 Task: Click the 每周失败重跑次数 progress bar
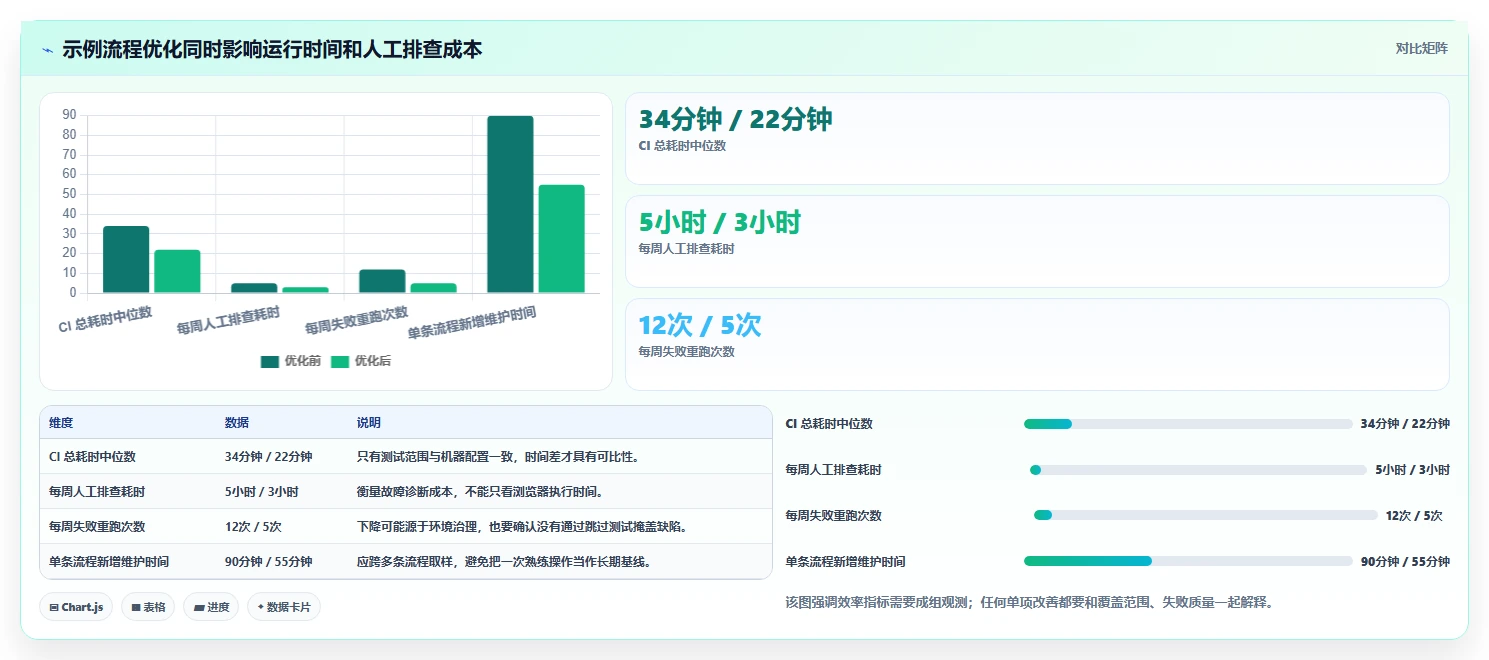[1205, 515]
